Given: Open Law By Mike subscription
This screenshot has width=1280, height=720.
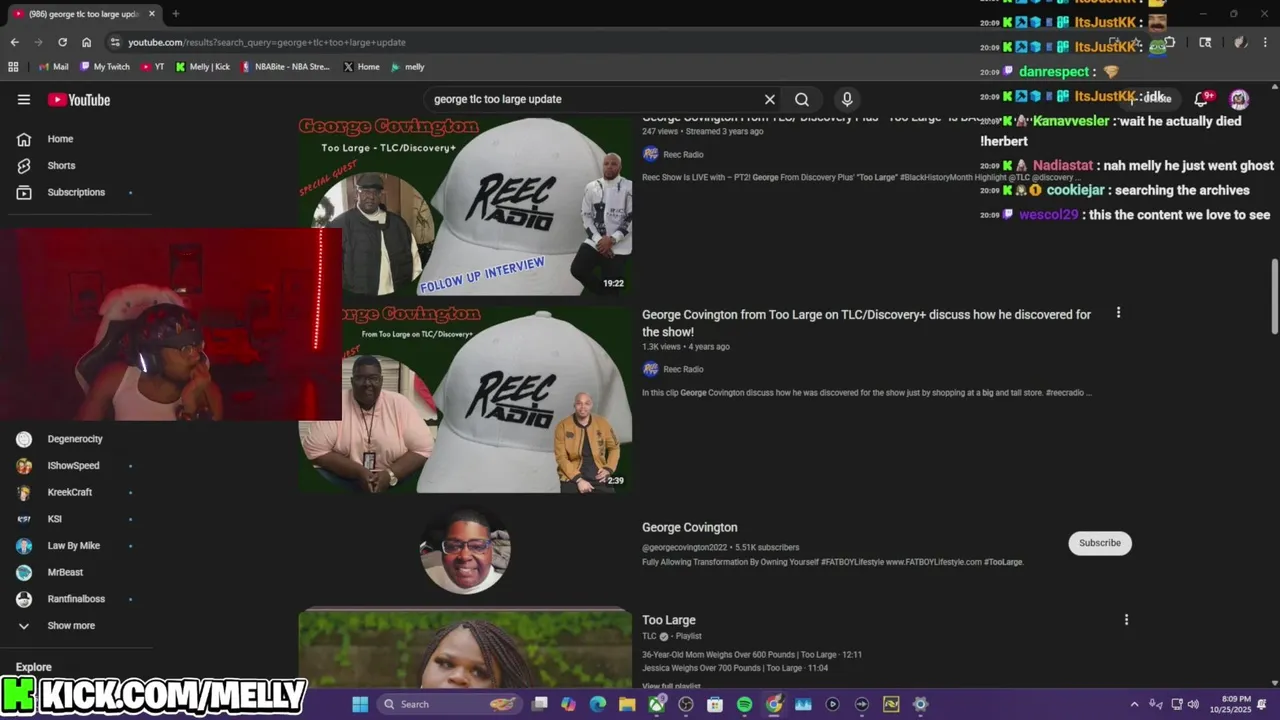Looking at the screenshot, I should point(74,546).
